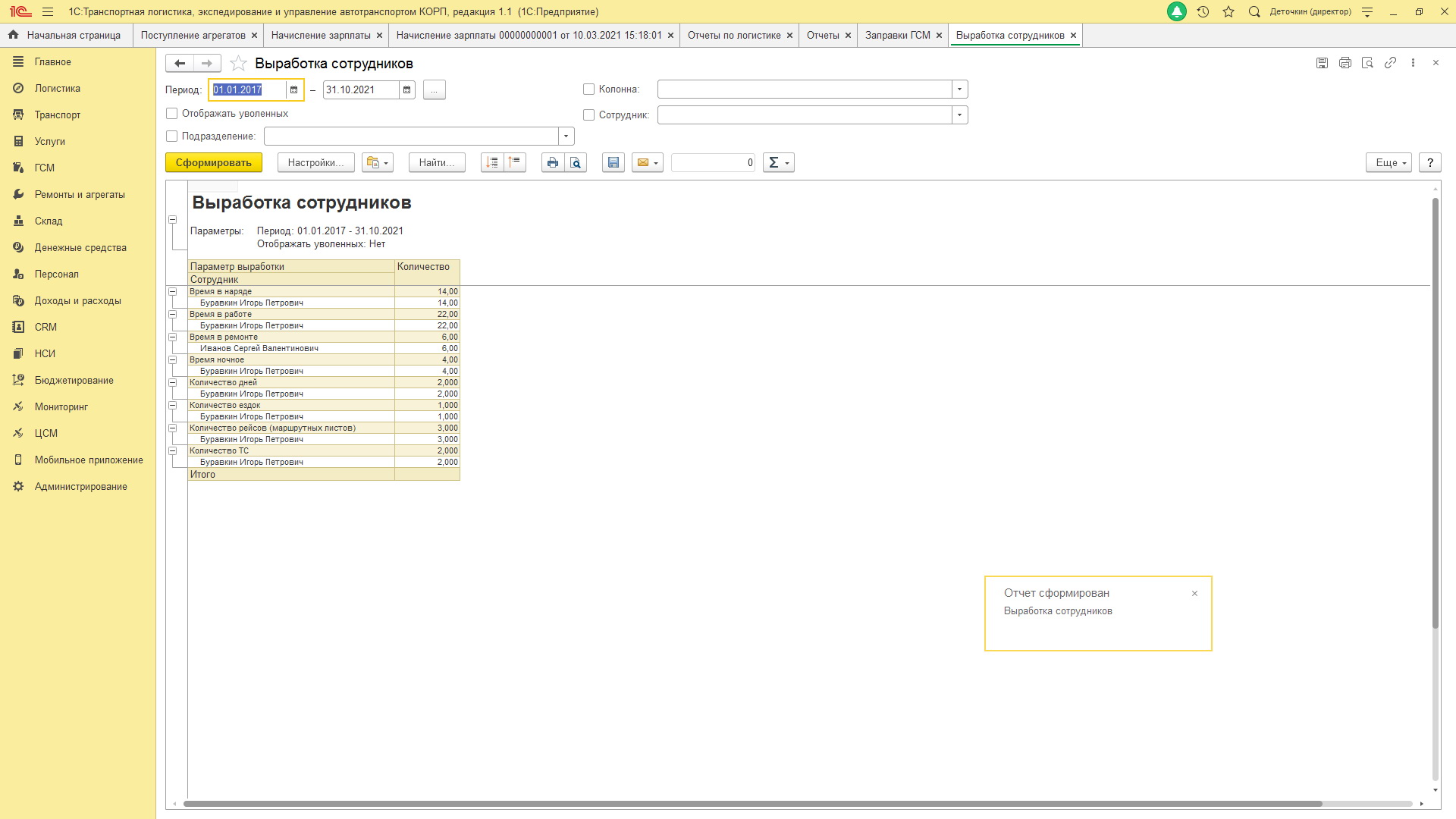Open the Колонна dropdown list

tap(959, 89)
